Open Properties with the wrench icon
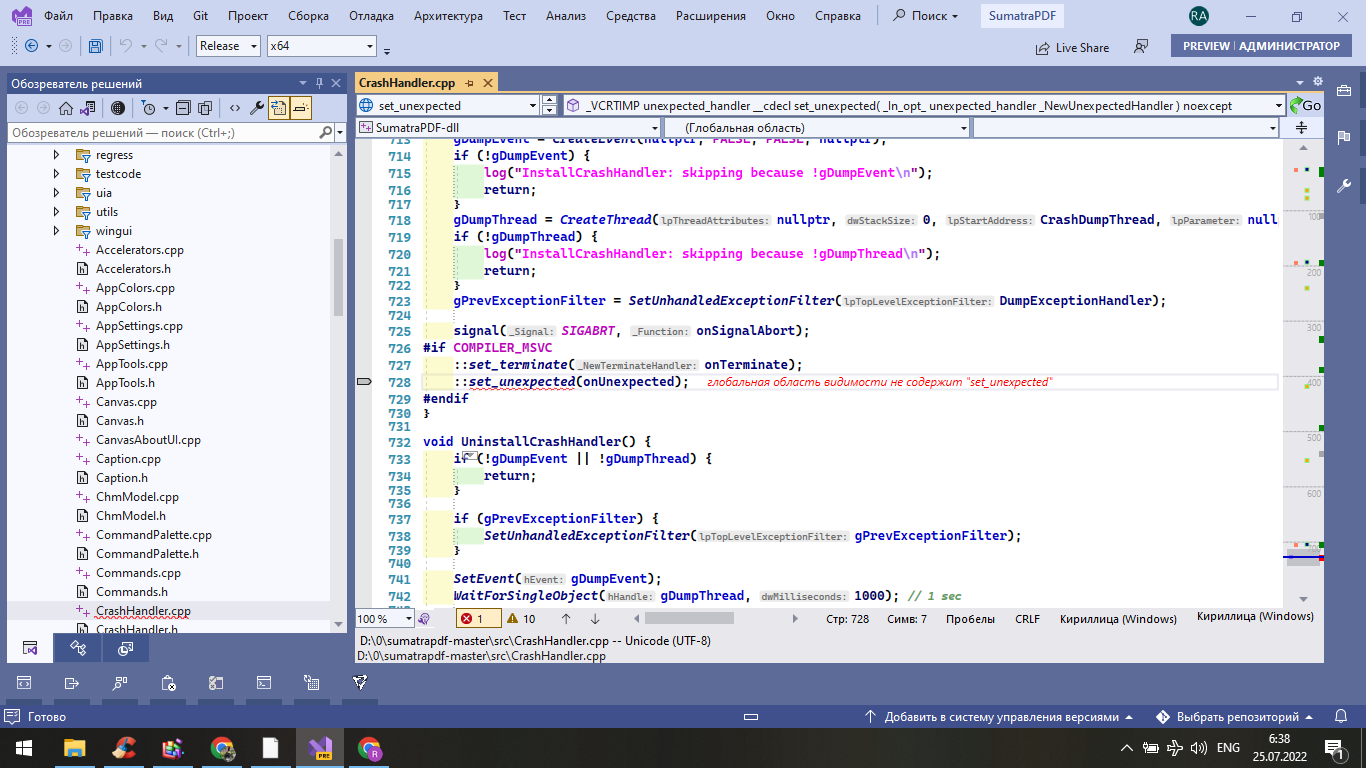This screenshot has width=1366, height=768. click(259, 108)
